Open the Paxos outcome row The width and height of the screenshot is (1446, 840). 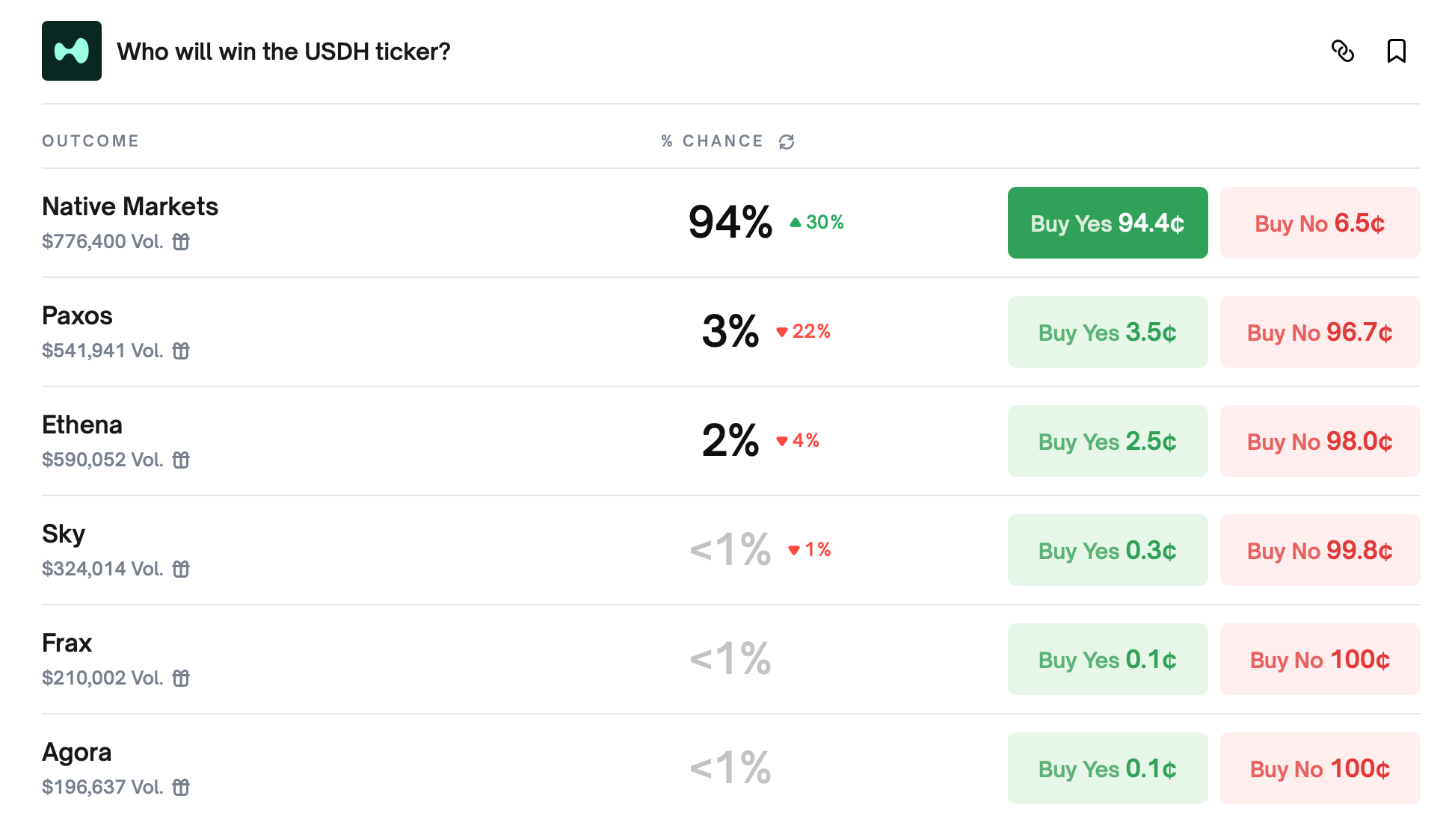click(78, 316)
